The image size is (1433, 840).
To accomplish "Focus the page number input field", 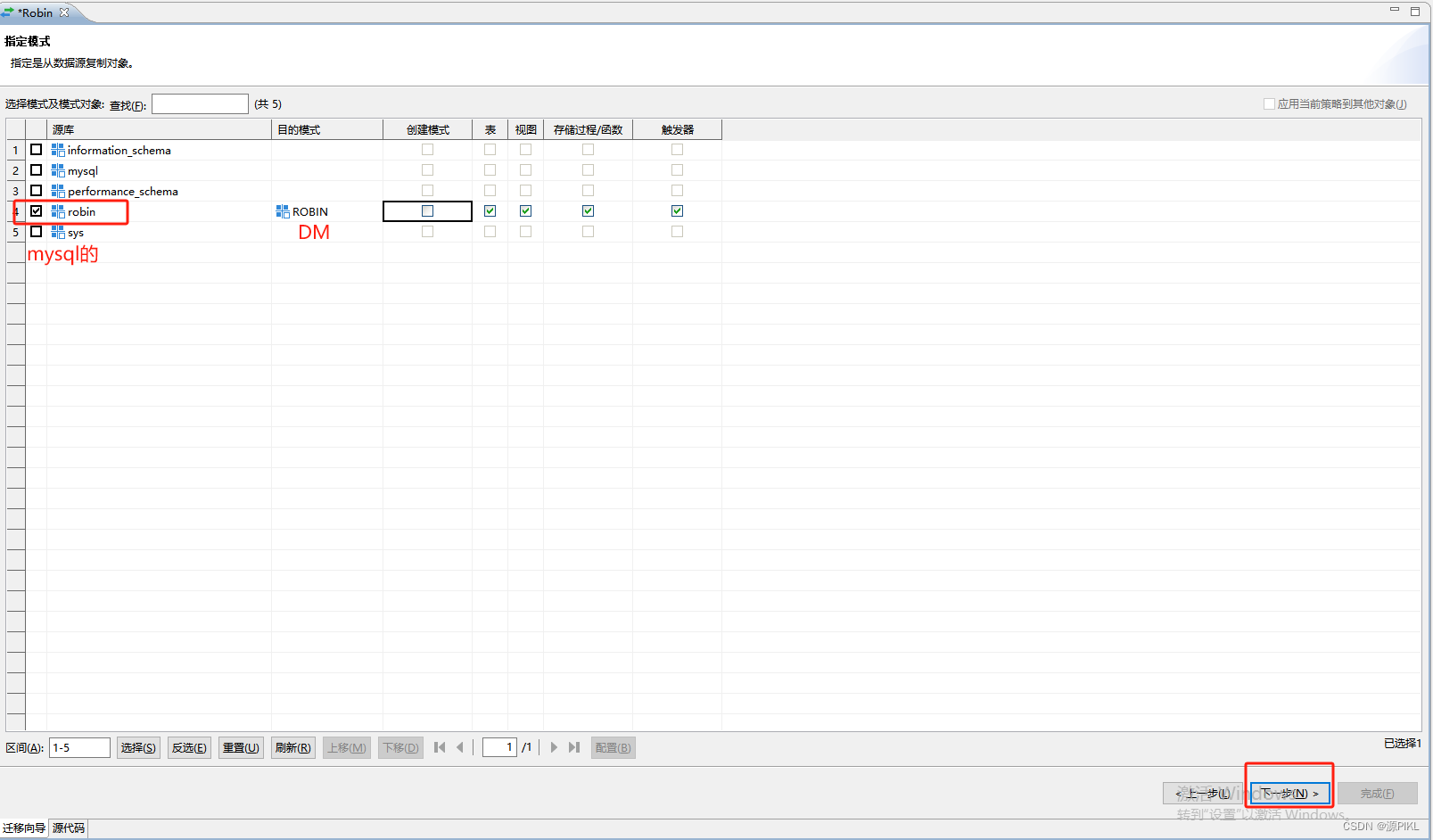I will [499, 747].
